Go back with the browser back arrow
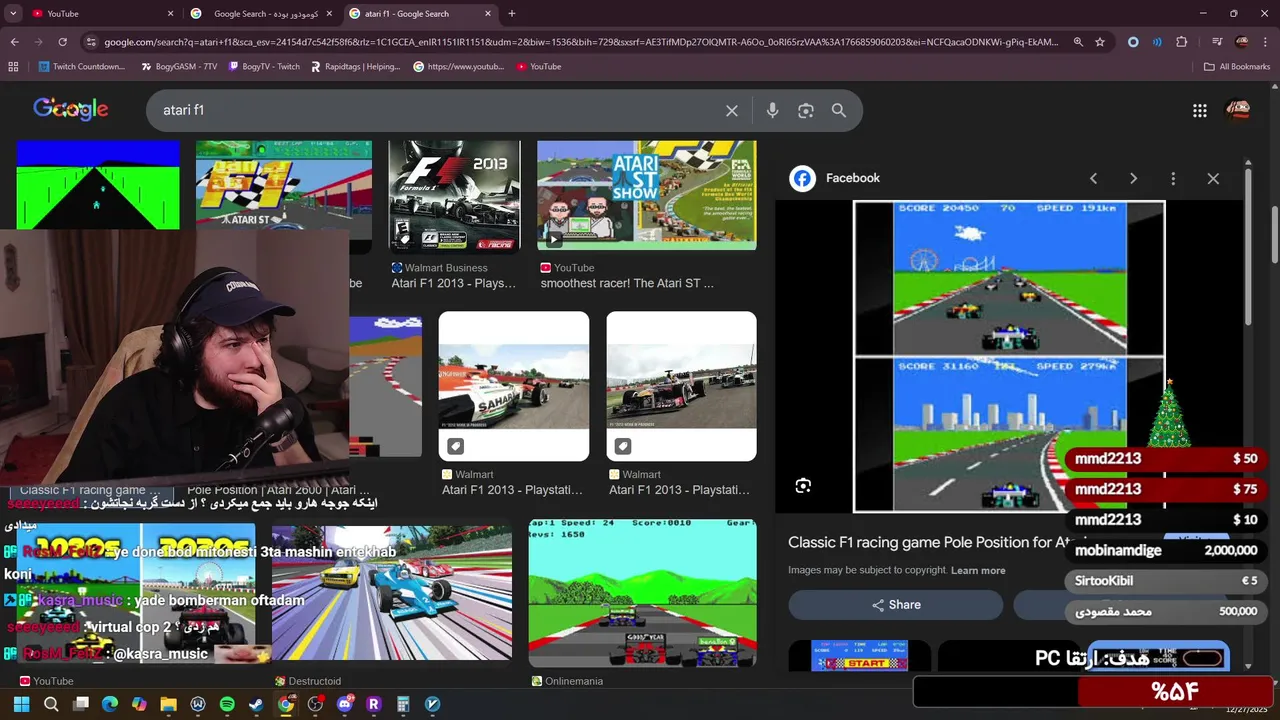 tap(14, 42)
